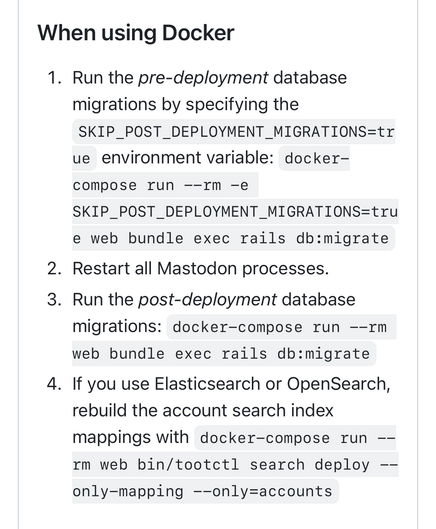The height and width of the screenshot is (529, 436).
Task: Click the italic "pre-deployment" text
Action: pyautogui.click(x=203, y=78)
